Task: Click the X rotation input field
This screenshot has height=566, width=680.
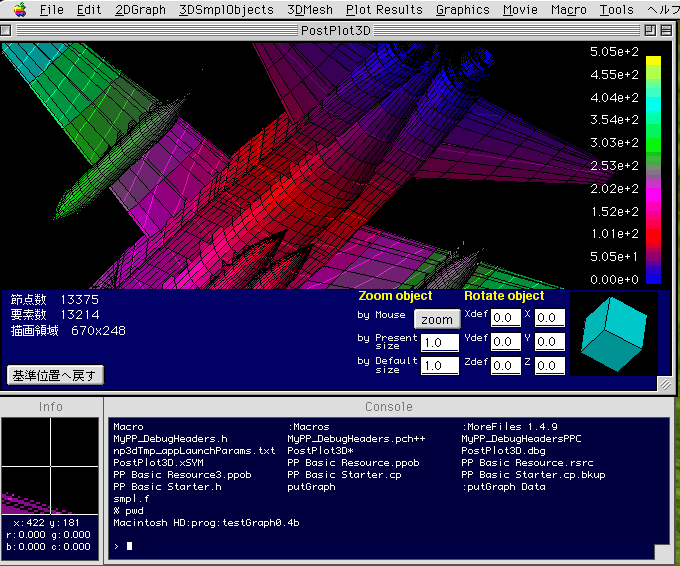Action: click(x=549, y=318)
